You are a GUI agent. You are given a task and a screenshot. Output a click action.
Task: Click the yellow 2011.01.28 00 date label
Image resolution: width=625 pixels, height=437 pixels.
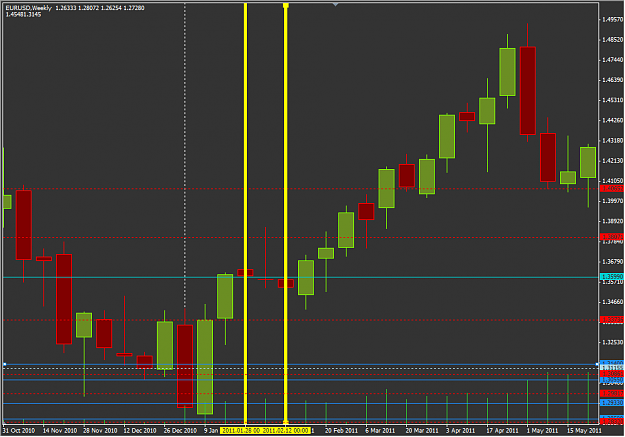[241, 431]
